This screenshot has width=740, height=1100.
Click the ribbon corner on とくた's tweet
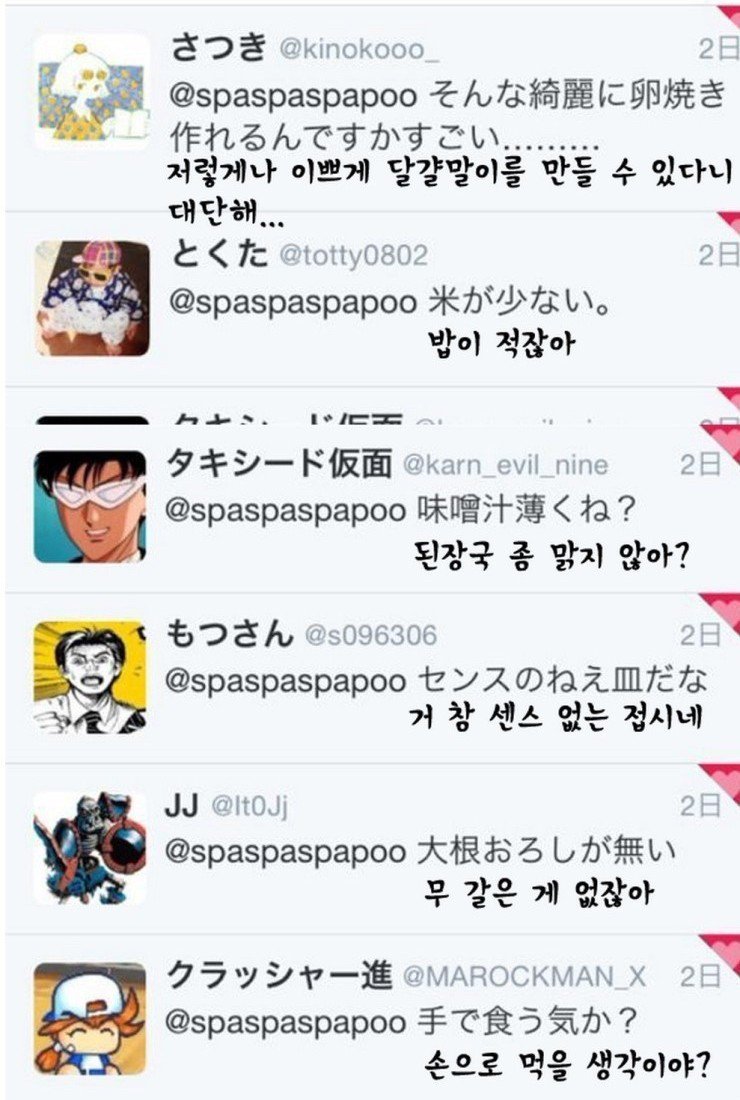(727, 224)
